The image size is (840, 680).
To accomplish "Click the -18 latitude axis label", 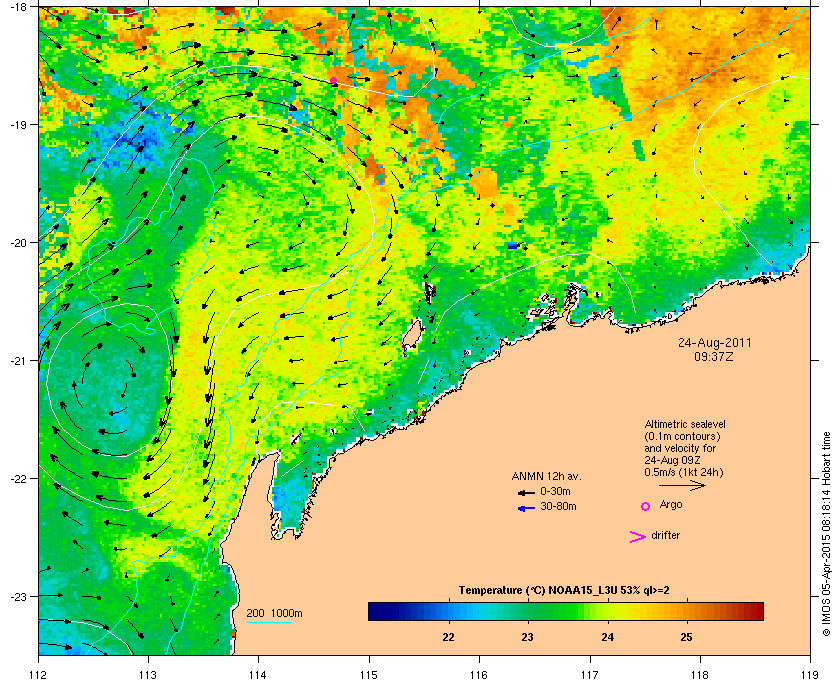I will click(x=18, y=6).
